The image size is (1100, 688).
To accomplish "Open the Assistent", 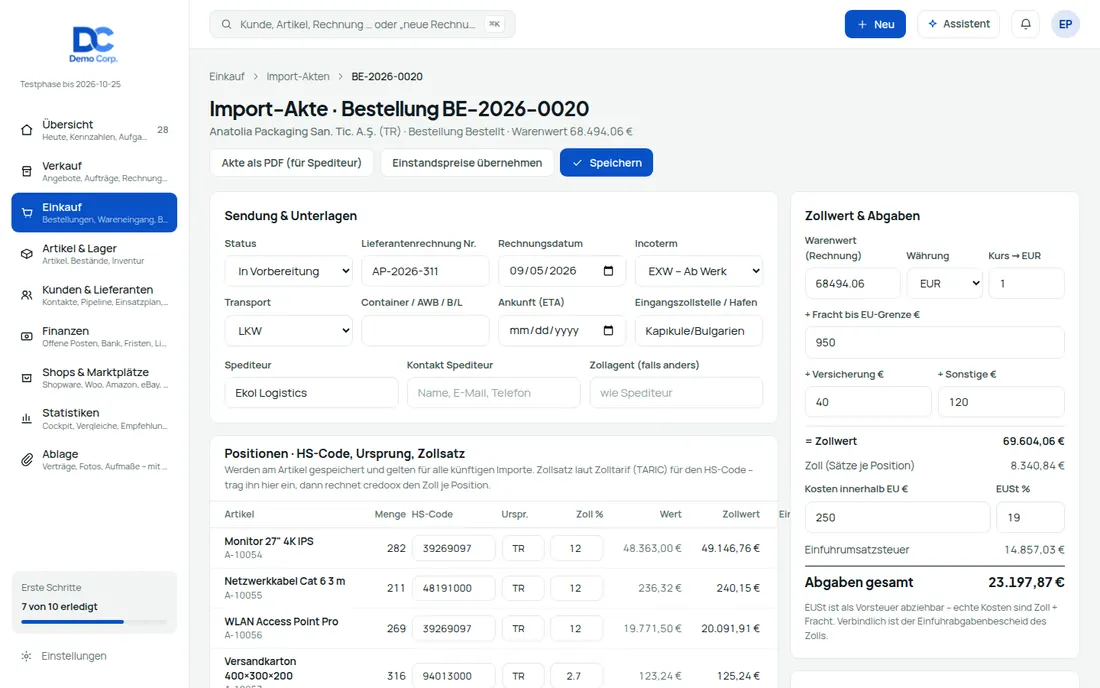I will pos(958,24).
